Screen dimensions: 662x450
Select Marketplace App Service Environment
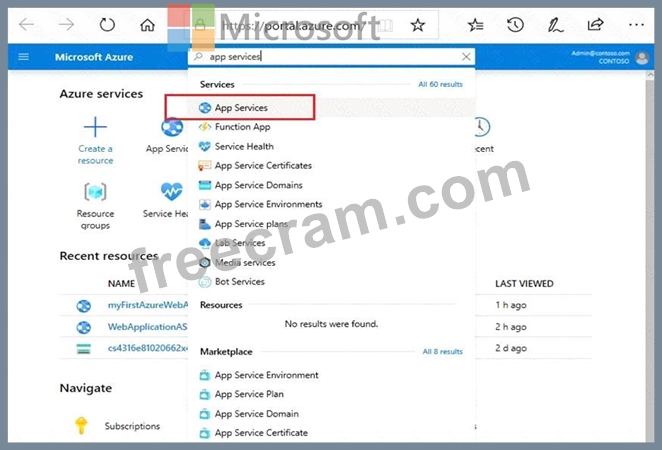pos(331,375)
